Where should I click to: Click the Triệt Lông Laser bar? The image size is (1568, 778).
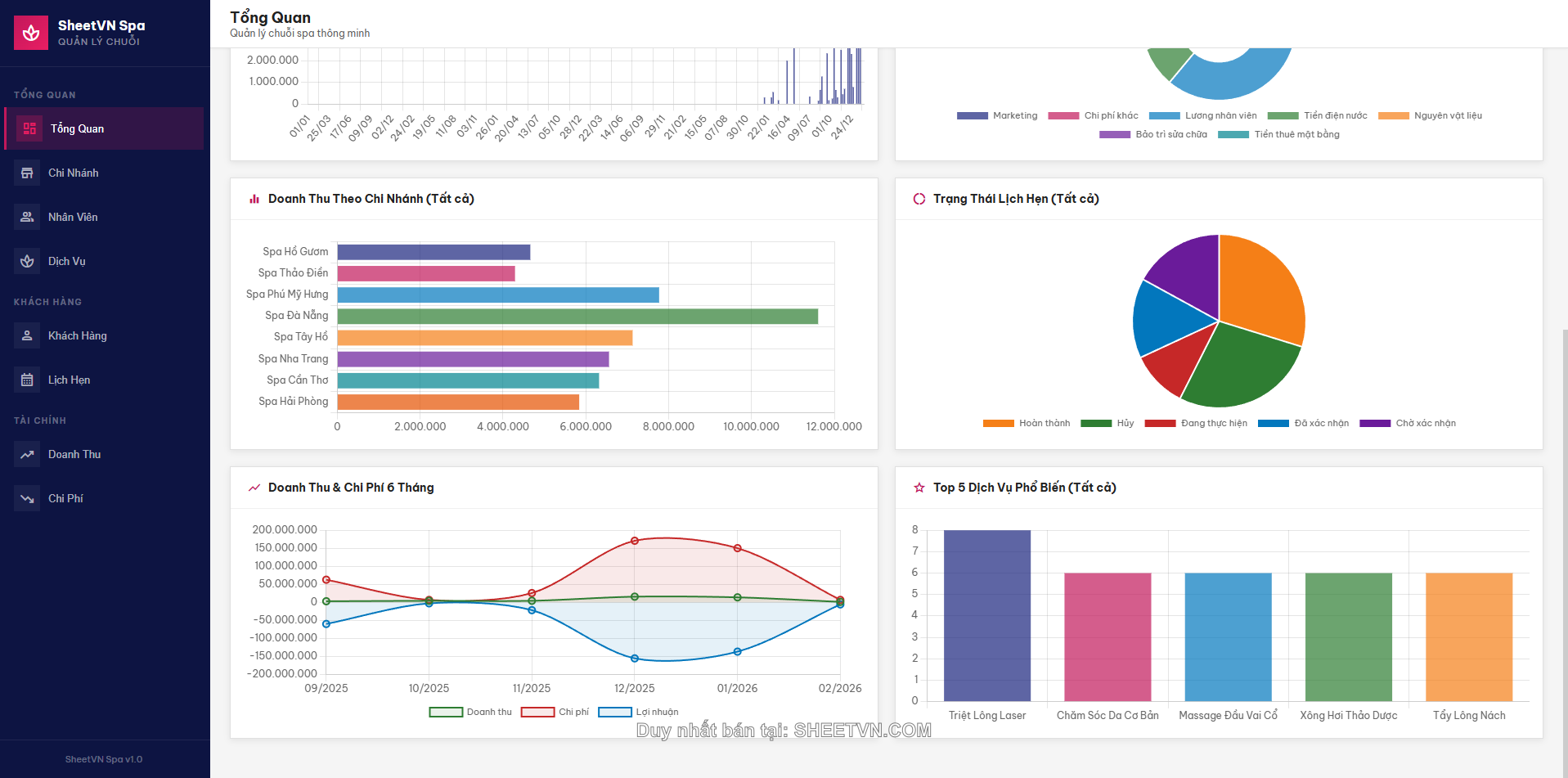(x=986, y=614)
